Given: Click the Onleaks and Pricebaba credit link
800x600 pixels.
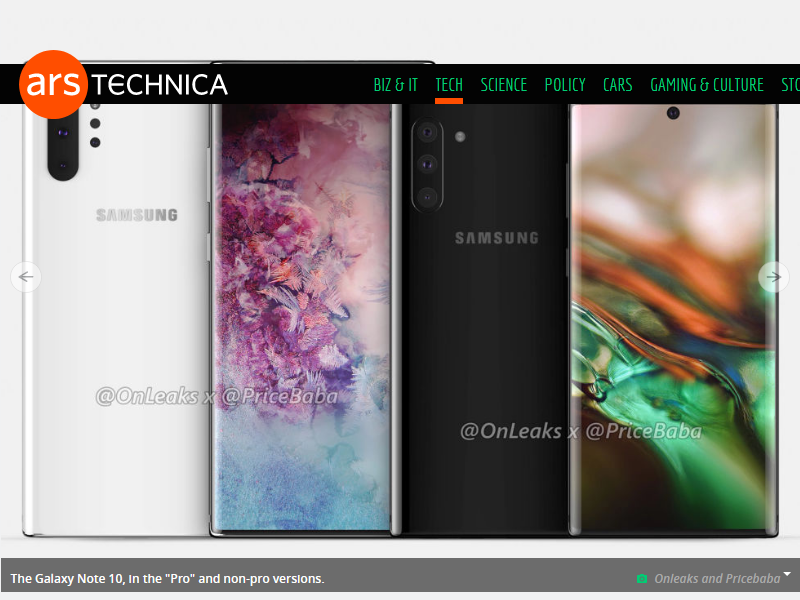Looking at the screenshot, I should (x=715, y=579).
